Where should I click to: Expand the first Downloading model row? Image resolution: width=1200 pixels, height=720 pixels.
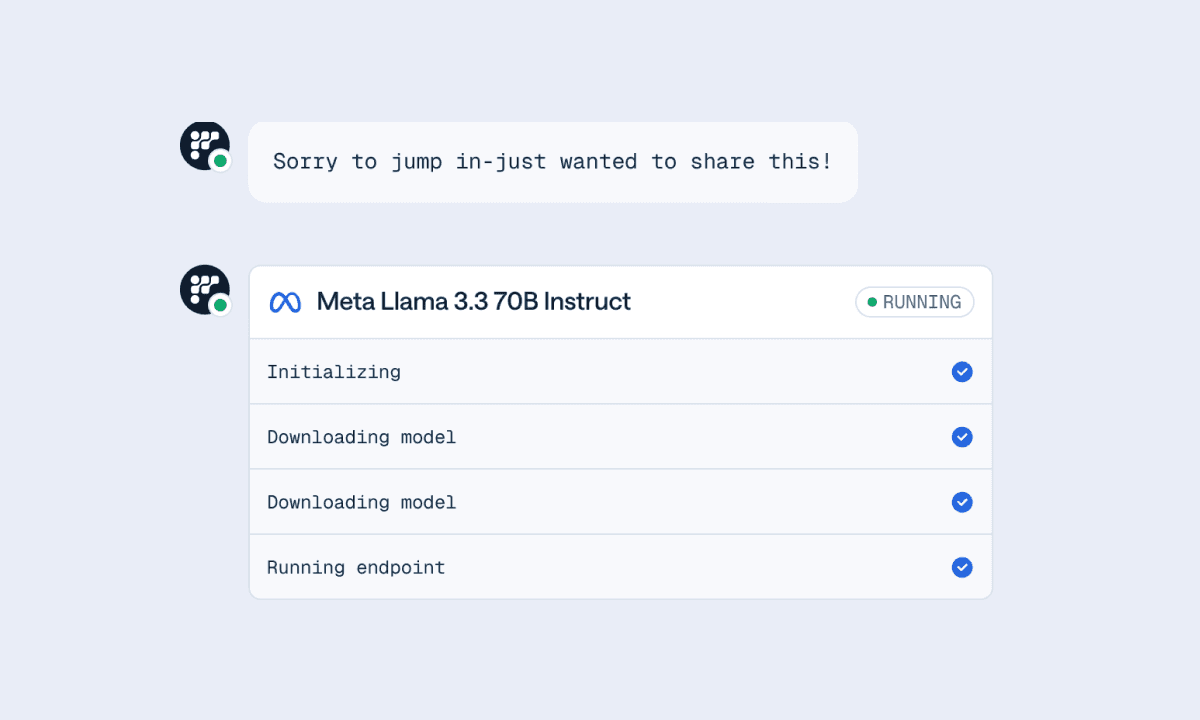tap(620, 437)
